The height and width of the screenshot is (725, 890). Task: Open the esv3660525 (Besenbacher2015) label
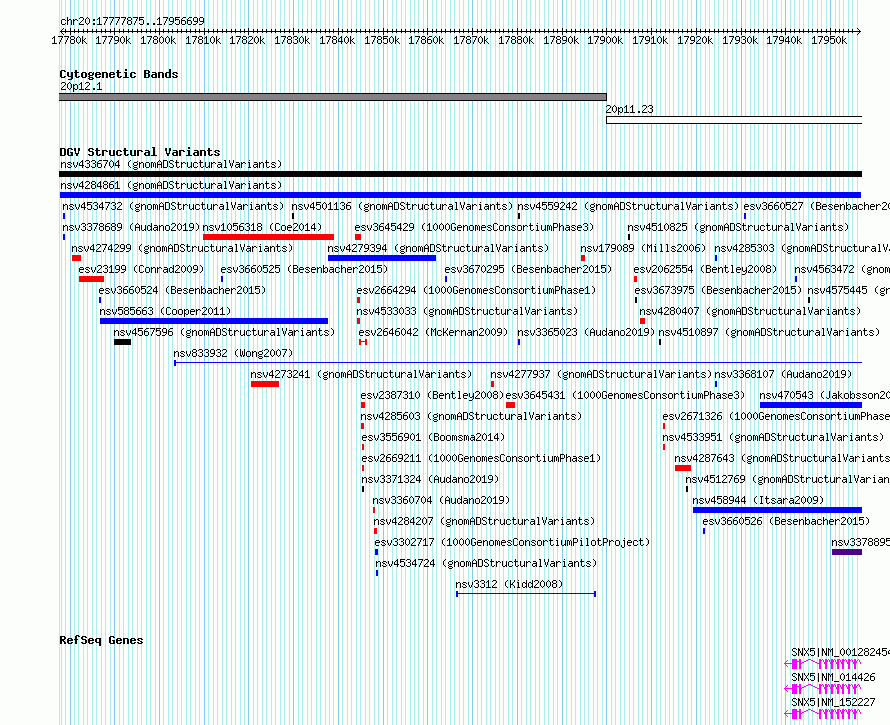[x=304, y=269]
